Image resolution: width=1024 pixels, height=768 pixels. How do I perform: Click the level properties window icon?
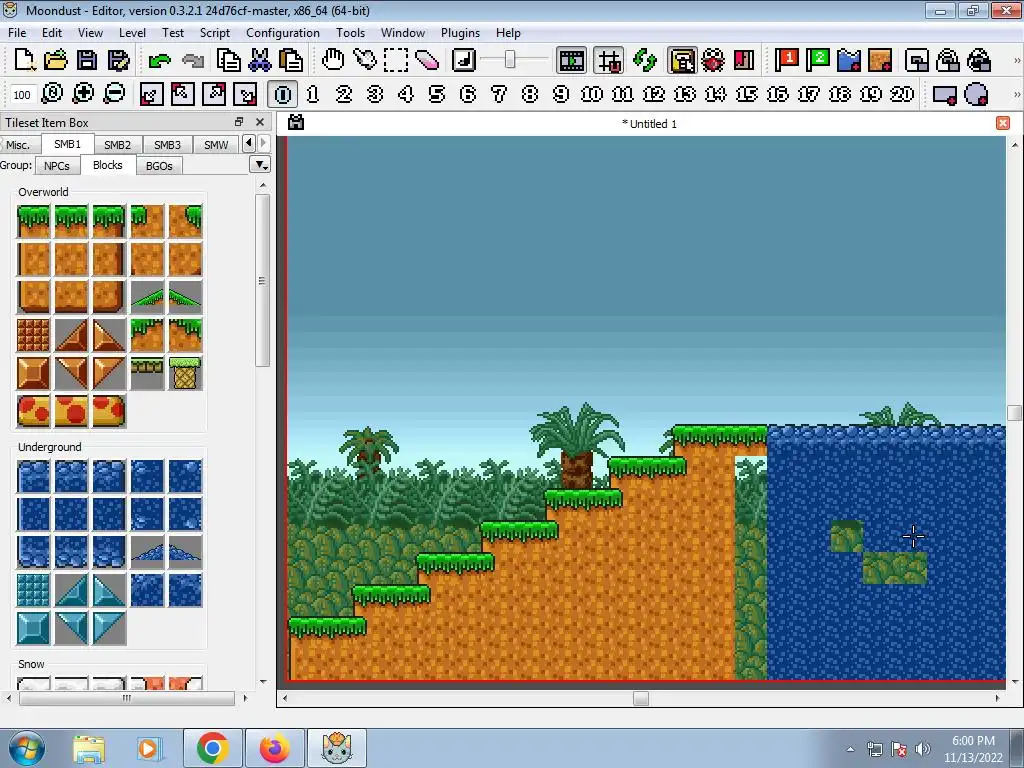(917, 60)
